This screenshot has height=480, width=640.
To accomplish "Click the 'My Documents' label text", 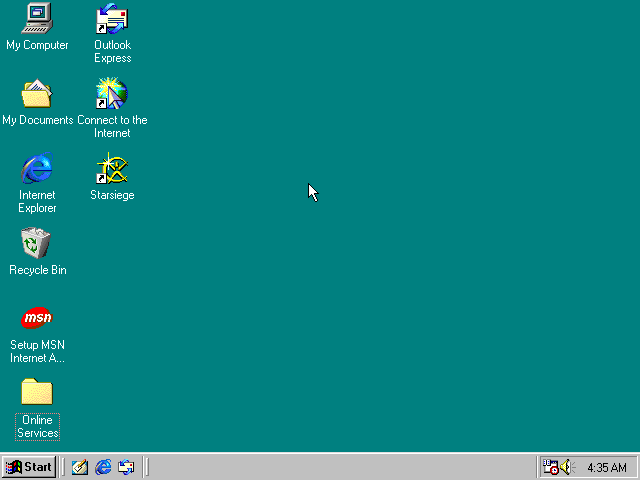I will [38, 120].
